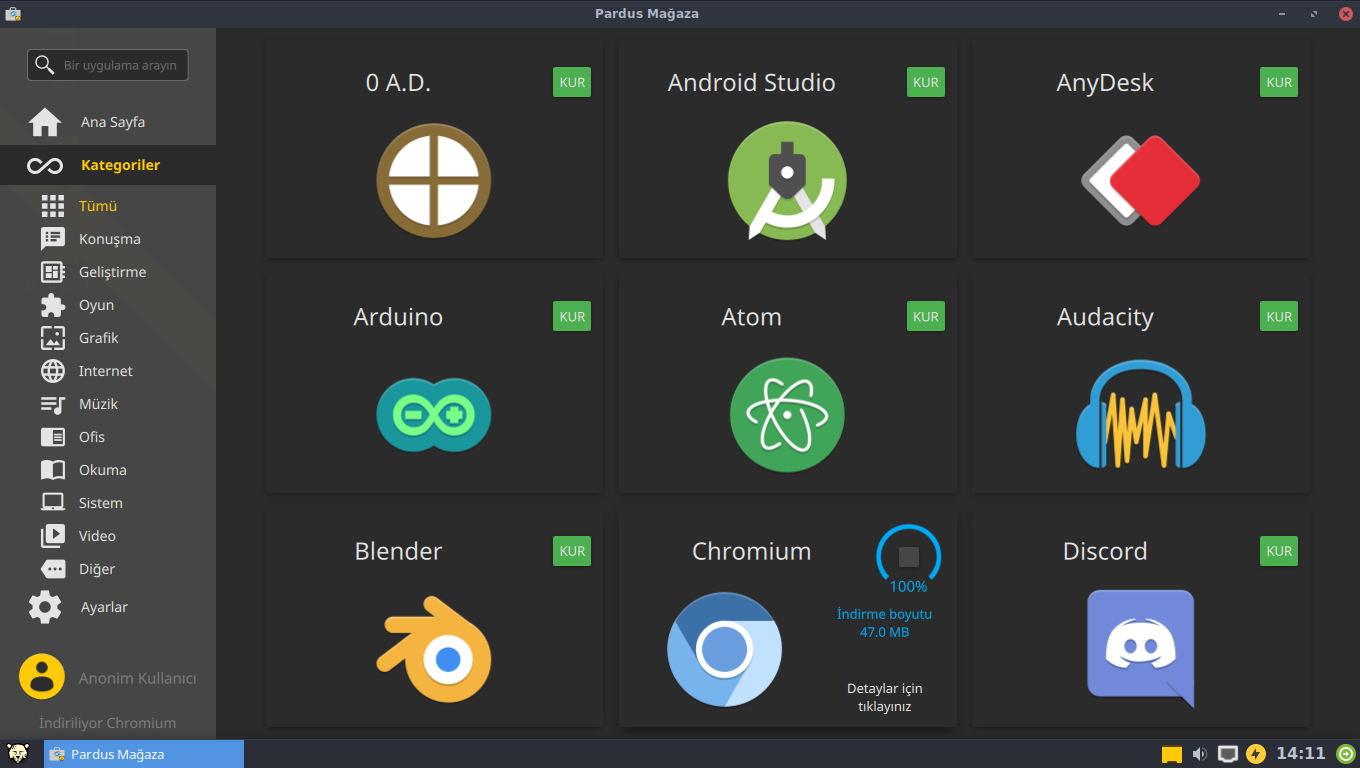Show the Tümü category label
This screenshot has height=768, width=1360.
click(x=98, y=206)
